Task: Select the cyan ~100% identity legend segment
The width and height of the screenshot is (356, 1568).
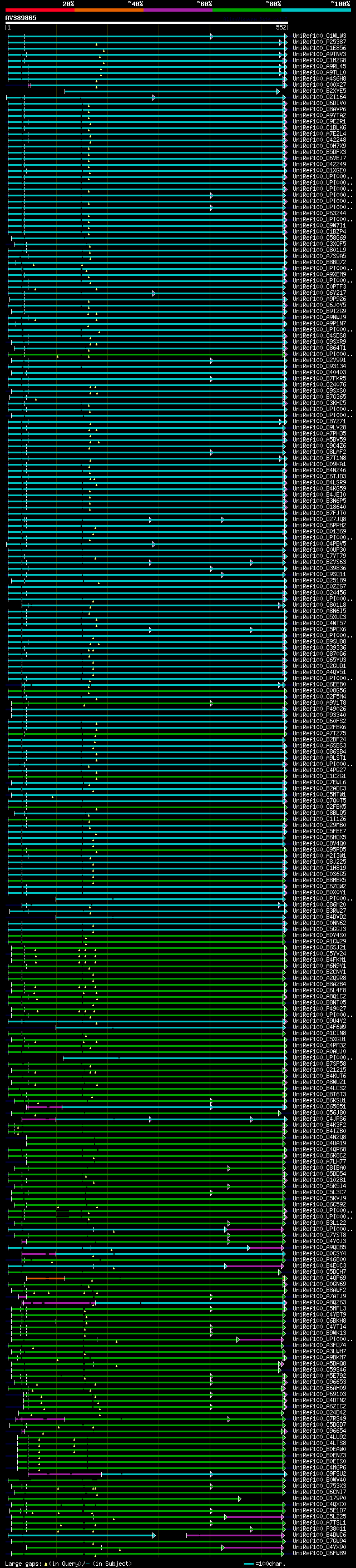Action: point(316,10)
